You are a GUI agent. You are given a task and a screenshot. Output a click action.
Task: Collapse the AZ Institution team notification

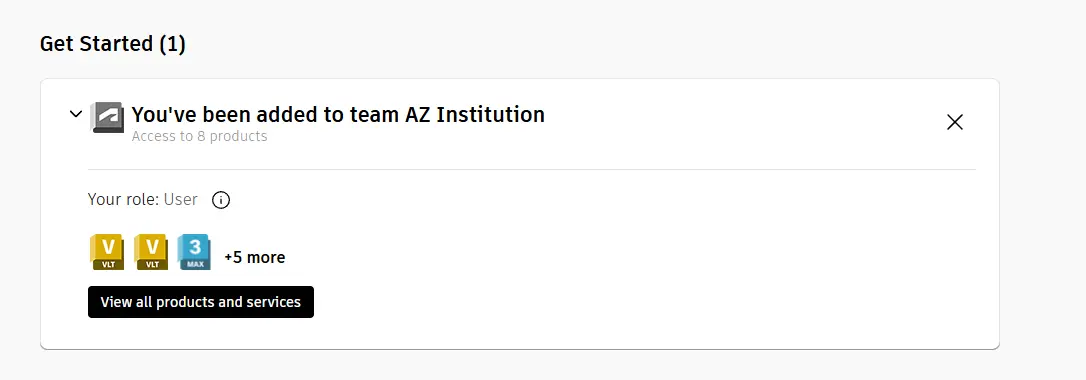point(75,114)
